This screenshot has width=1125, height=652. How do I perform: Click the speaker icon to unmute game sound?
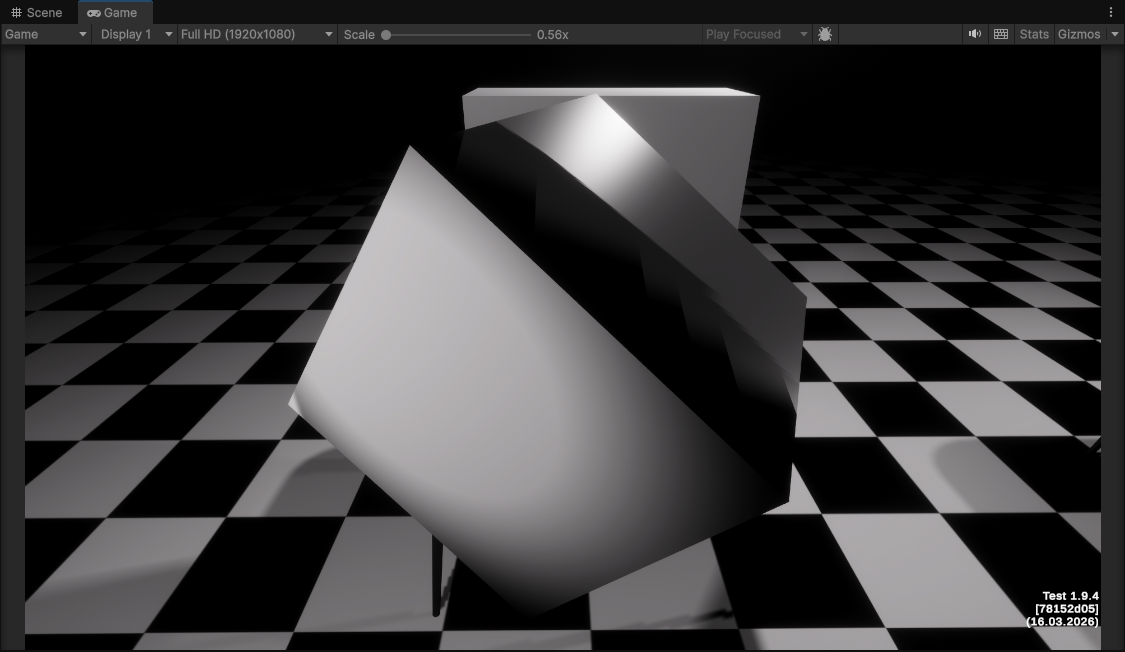(x=975, y=33)
